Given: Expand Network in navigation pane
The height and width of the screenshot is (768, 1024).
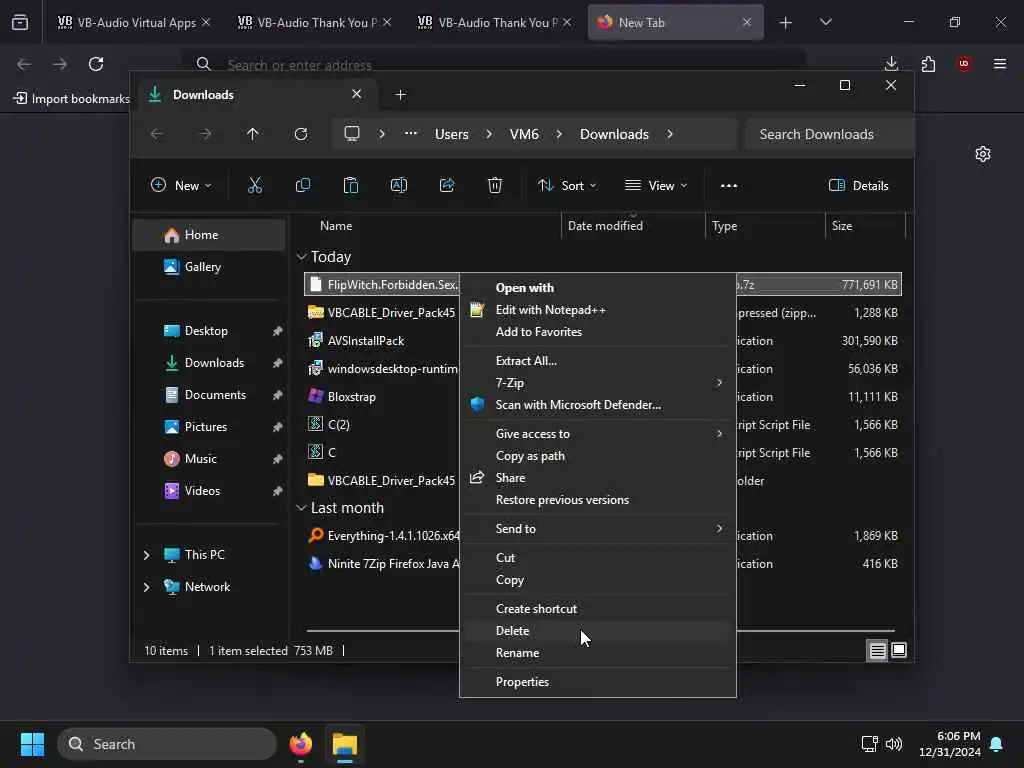Looking at the screenshot, I should click(146, 587).
